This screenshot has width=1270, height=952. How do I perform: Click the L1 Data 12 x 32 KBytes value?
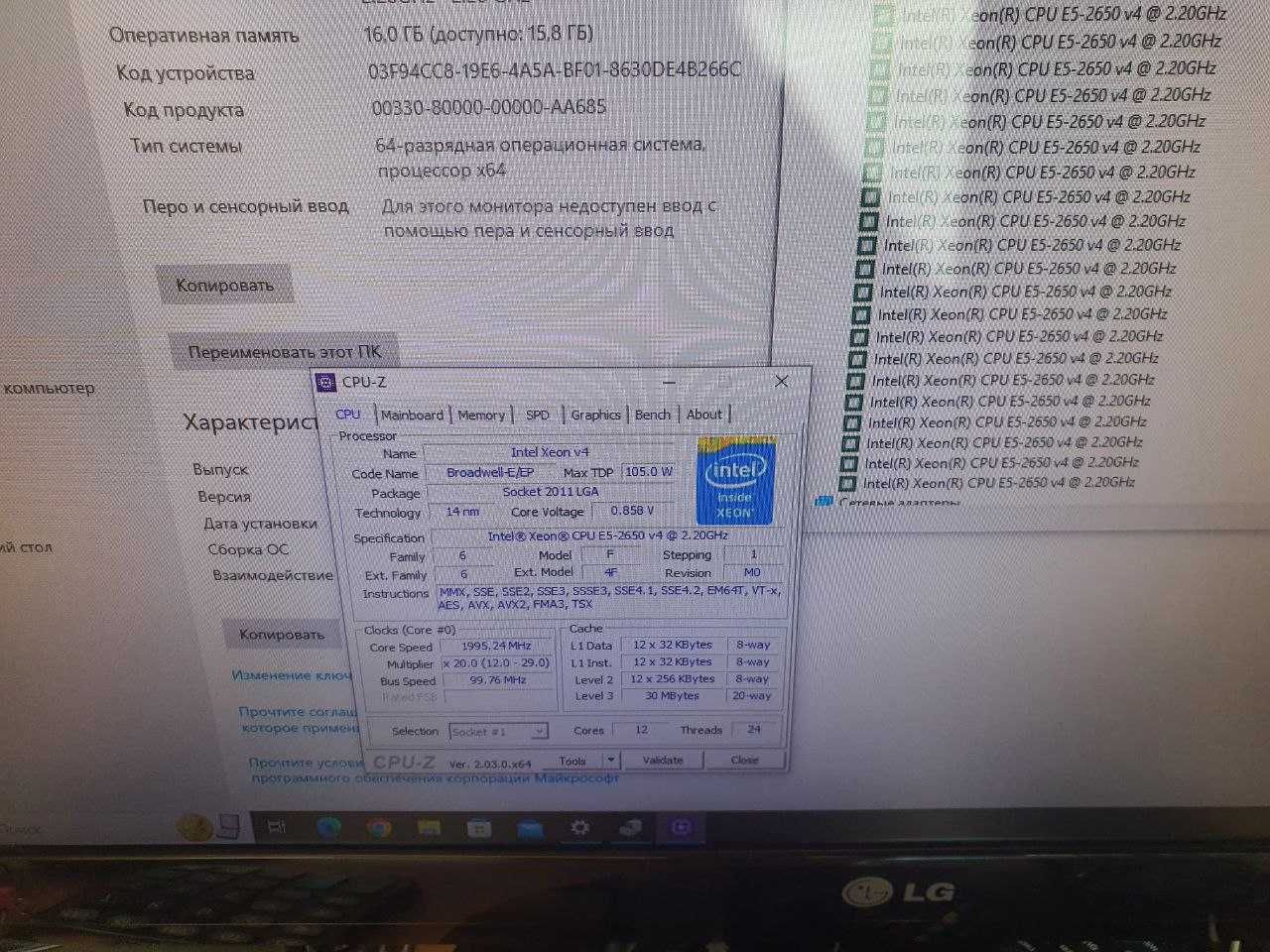673,645
